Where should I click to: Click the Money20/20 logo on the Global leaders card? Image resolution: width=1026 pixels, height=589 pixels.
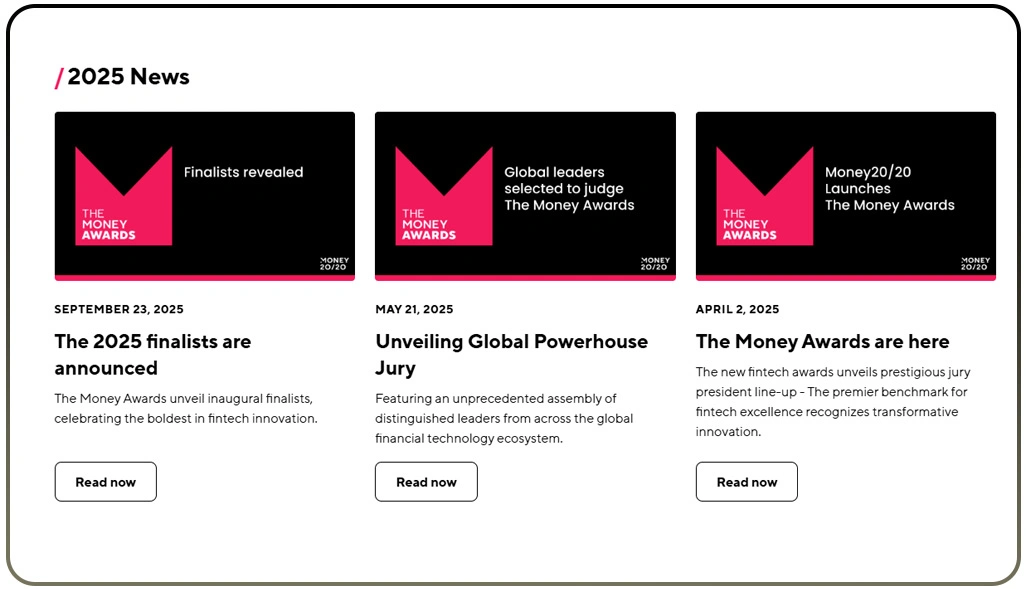coord(655,262)
